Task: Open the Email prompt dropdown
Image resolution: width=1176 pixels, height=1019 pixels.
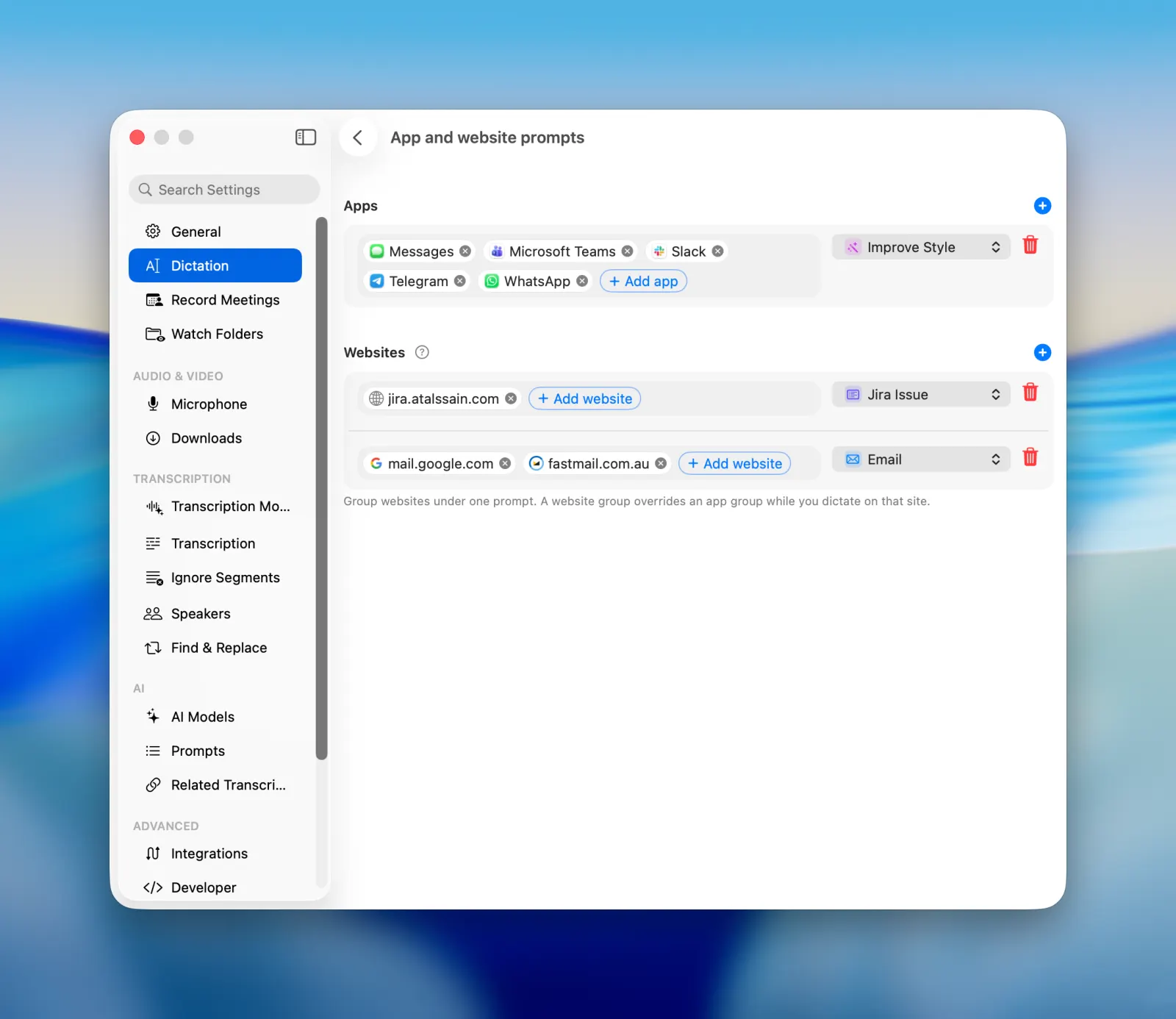Action: point(921,460)
